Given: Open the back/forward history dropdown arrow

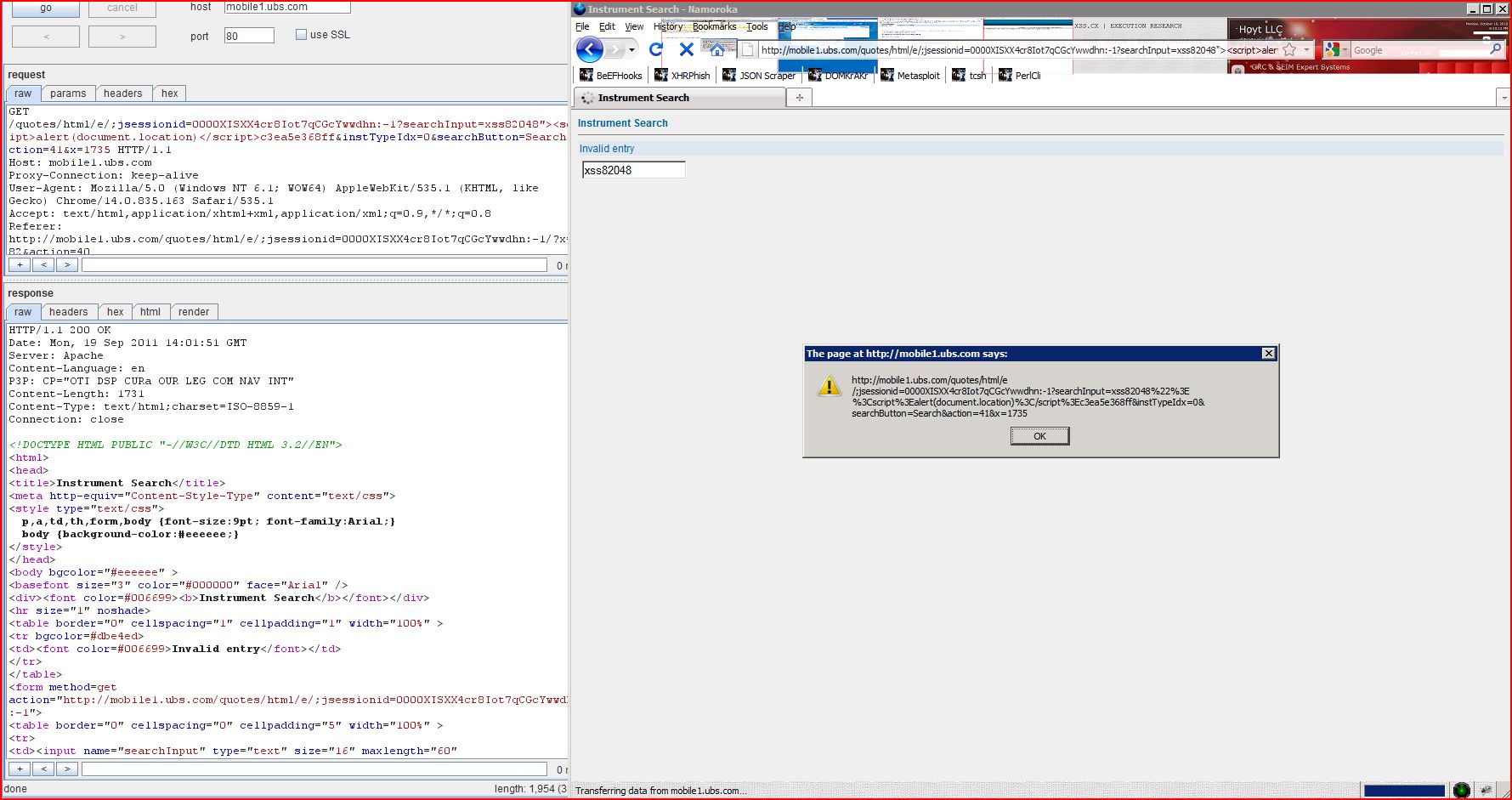Looking at the screenshot, I should tap(631, 50).
